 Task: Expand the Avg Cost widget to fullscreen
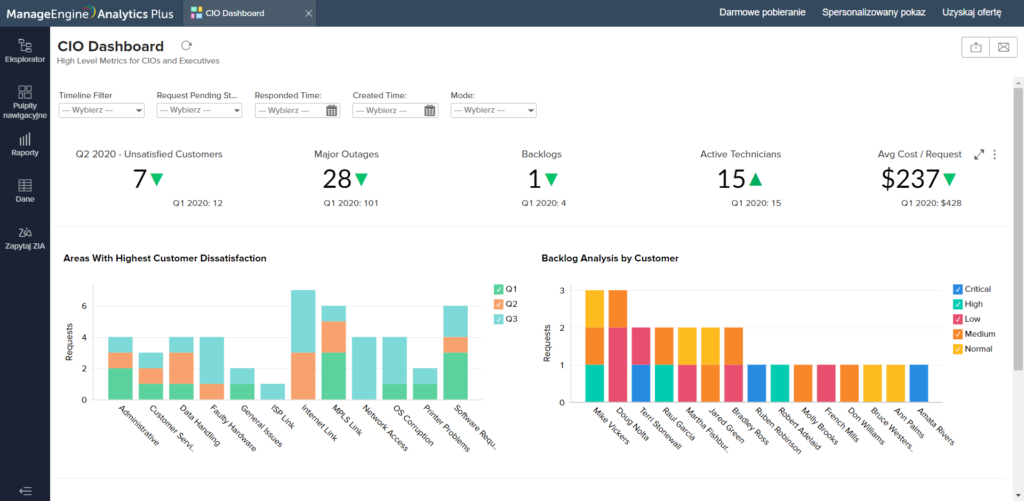(979, 154)
